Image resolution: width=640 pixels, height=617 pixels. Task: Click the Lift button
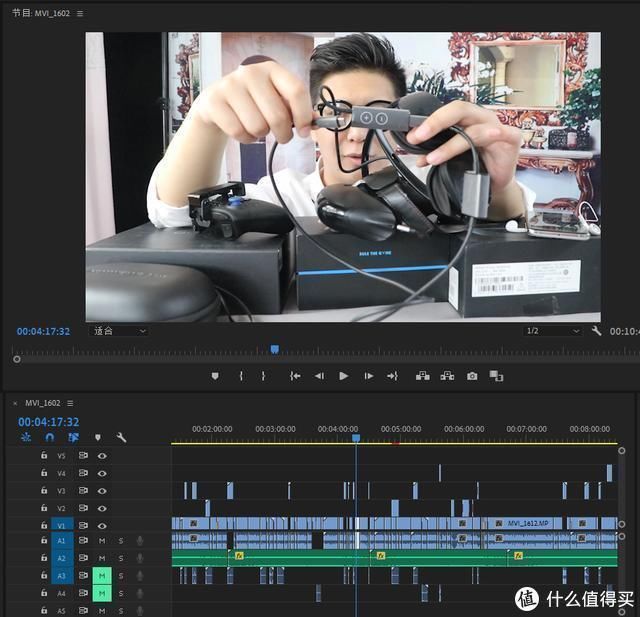pyautogui.click(x=422, y=376)
